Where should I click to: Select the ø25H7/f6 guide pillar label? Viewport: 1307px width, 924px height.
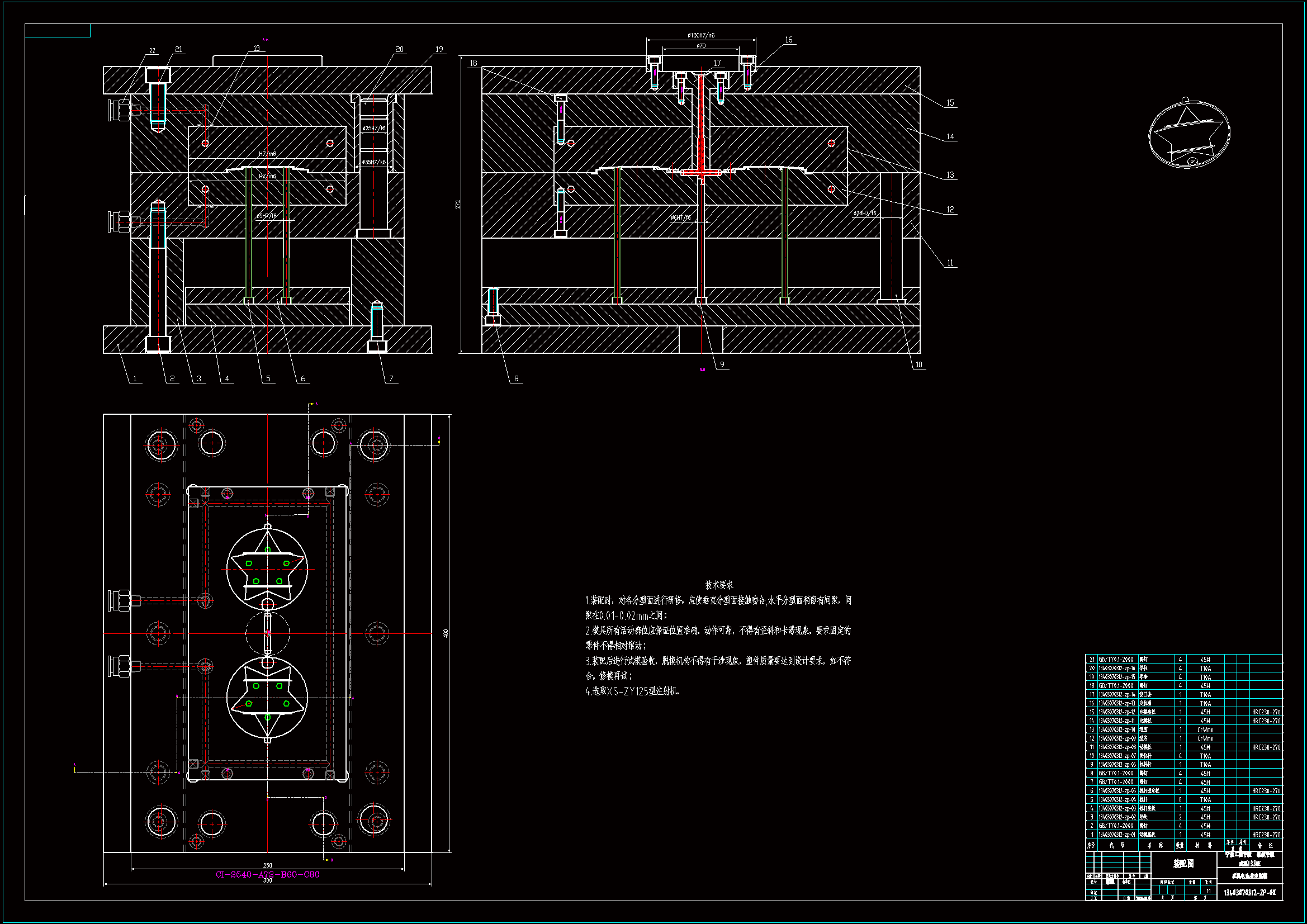[x=374, y=128]
